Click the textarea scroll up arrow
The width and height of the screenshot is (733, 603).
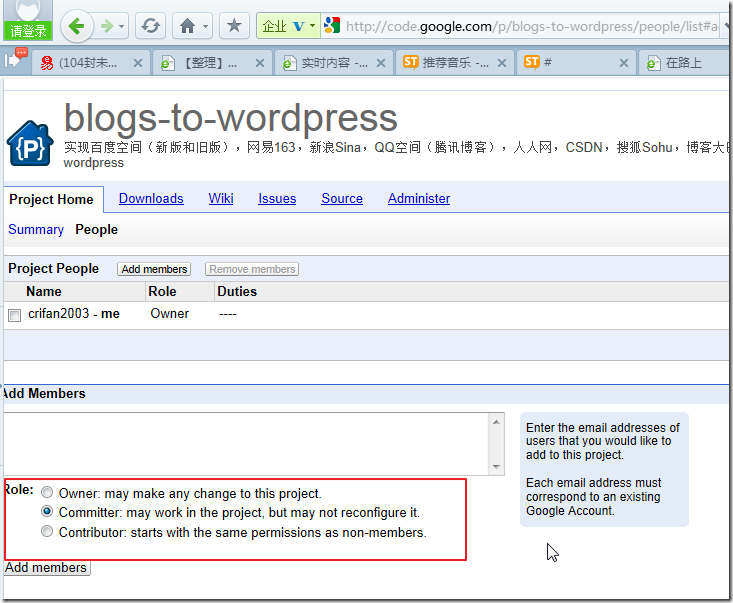point(496,422)
